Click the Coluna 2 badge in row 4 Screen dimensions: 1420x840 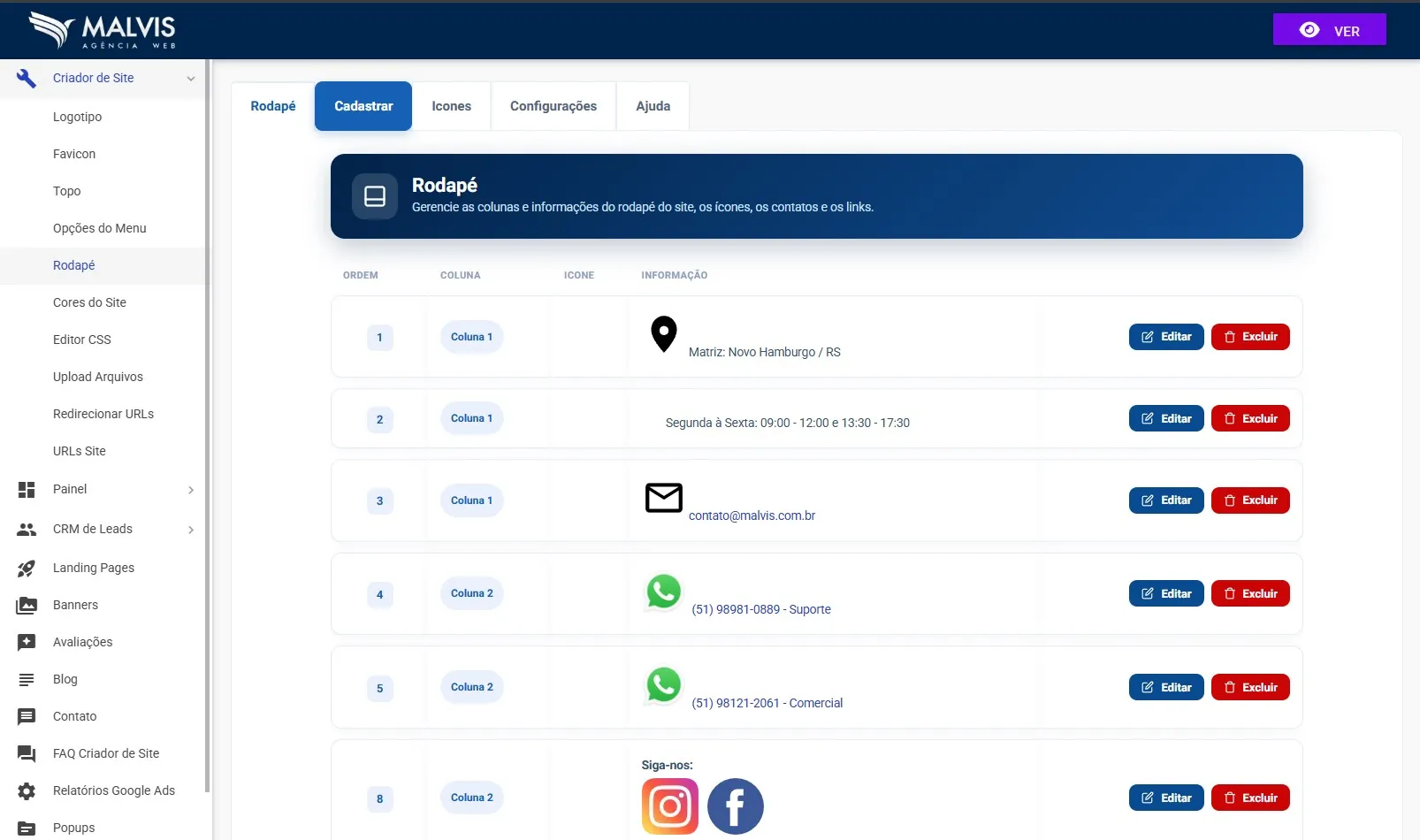click(472, 593)
